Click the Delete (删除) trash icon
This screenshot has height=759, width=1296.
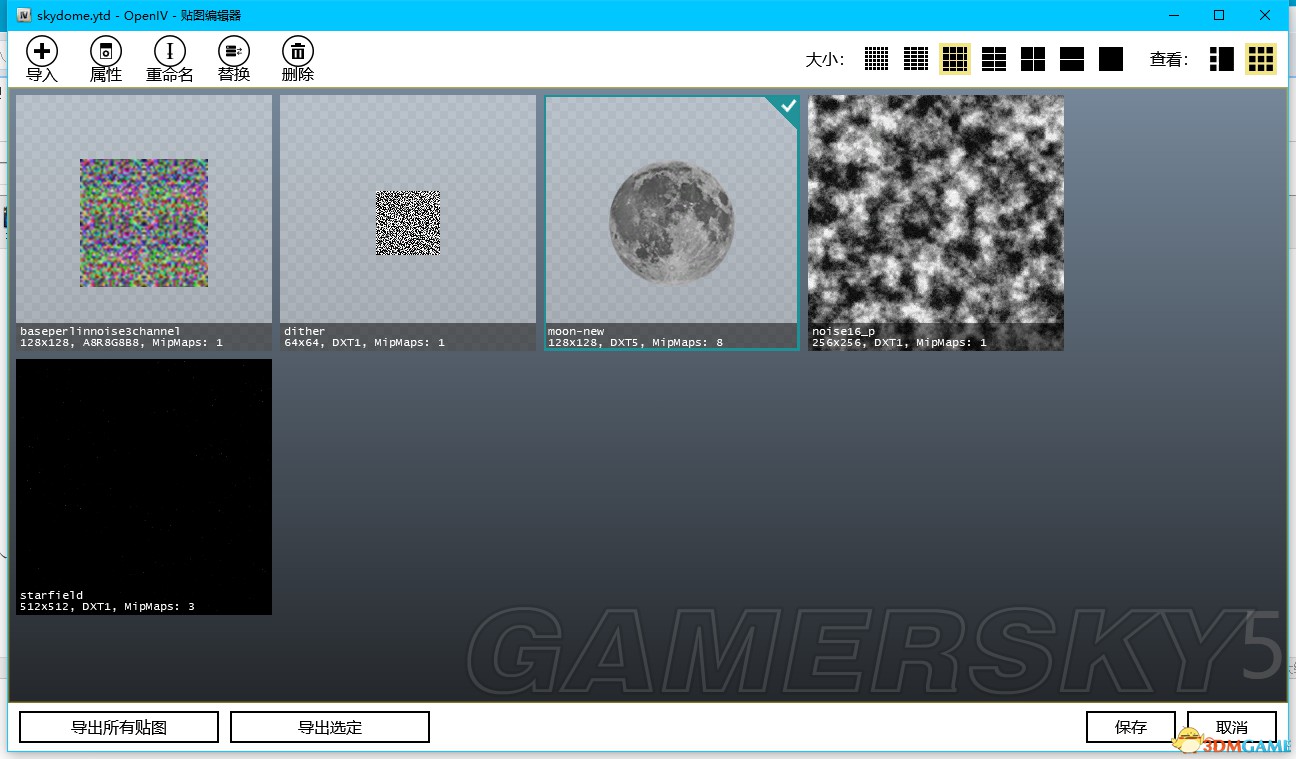click(x=298, y=51)
